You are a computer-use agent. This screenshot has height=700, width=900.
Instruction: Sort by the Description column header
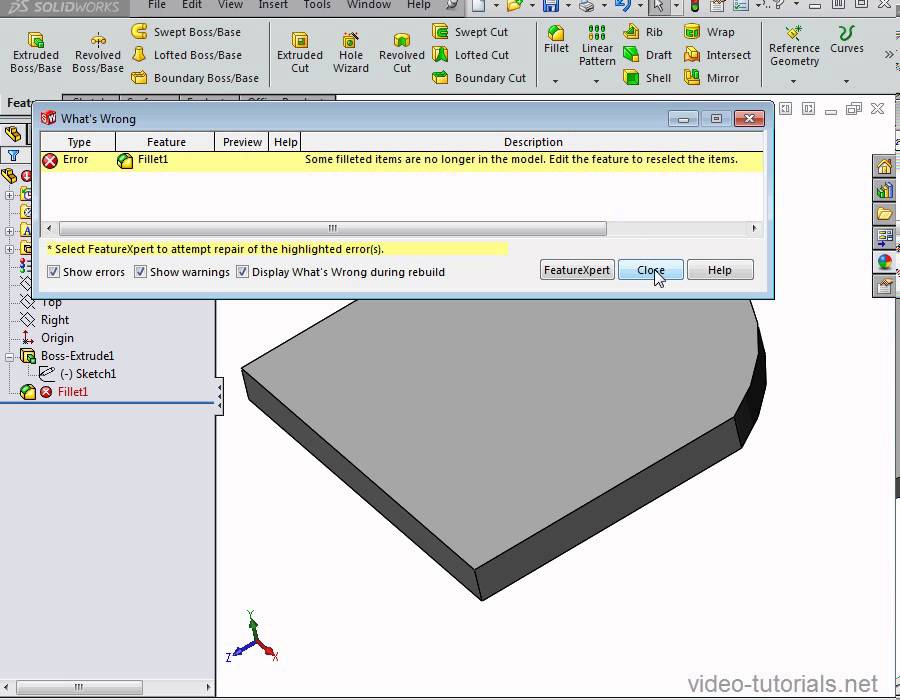pyautogui.click(x=533, y=142)
